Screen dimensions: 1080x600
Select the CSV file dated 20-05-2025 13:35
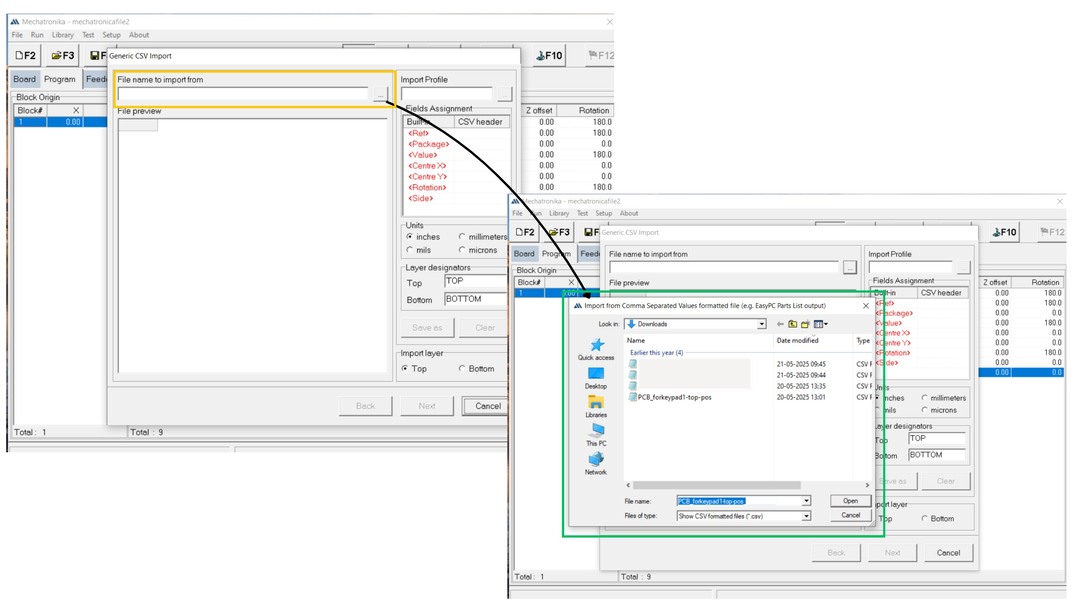748,386
